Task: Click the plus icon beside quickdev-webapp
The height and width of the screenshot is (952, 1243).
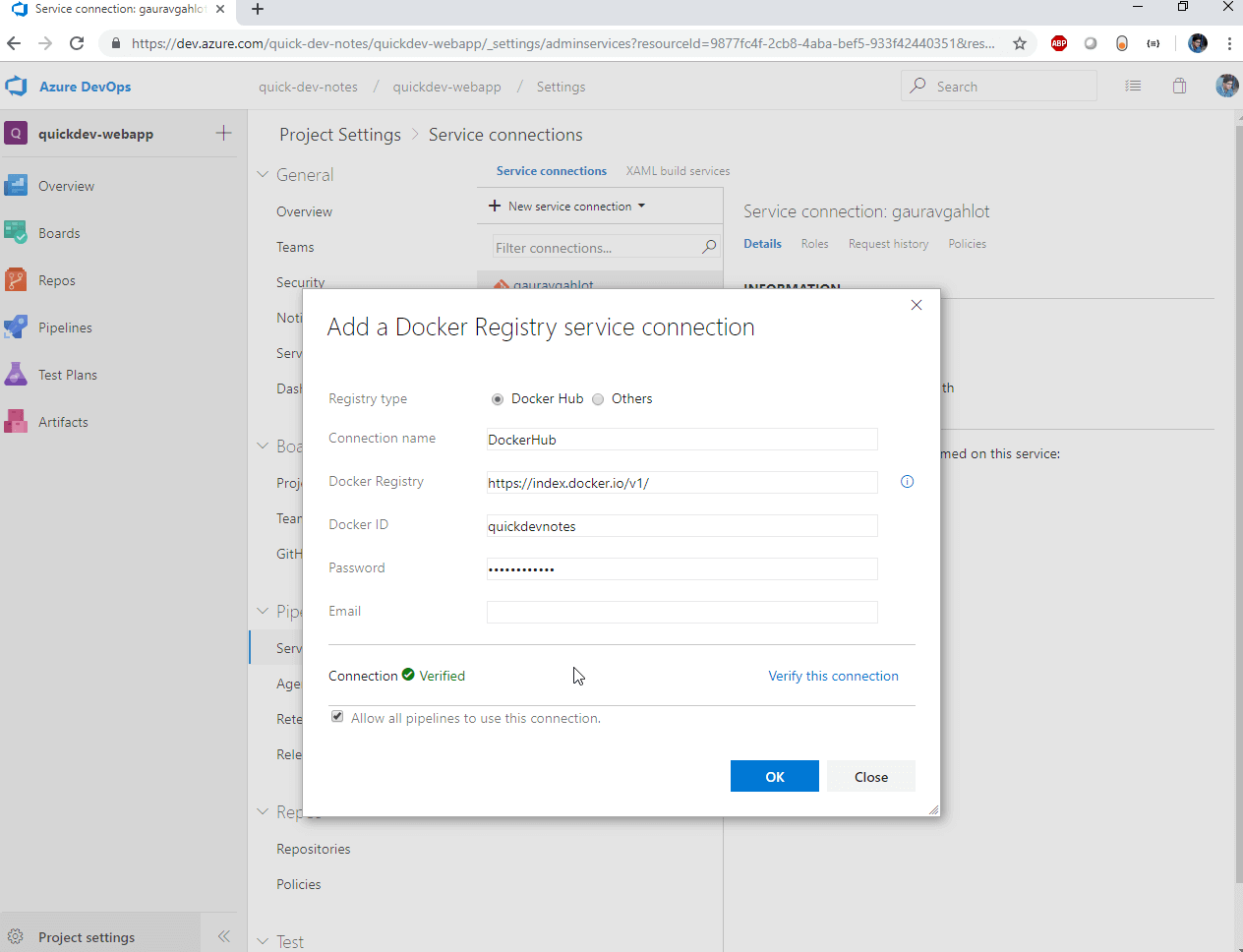Action: (x=224, y=133)
